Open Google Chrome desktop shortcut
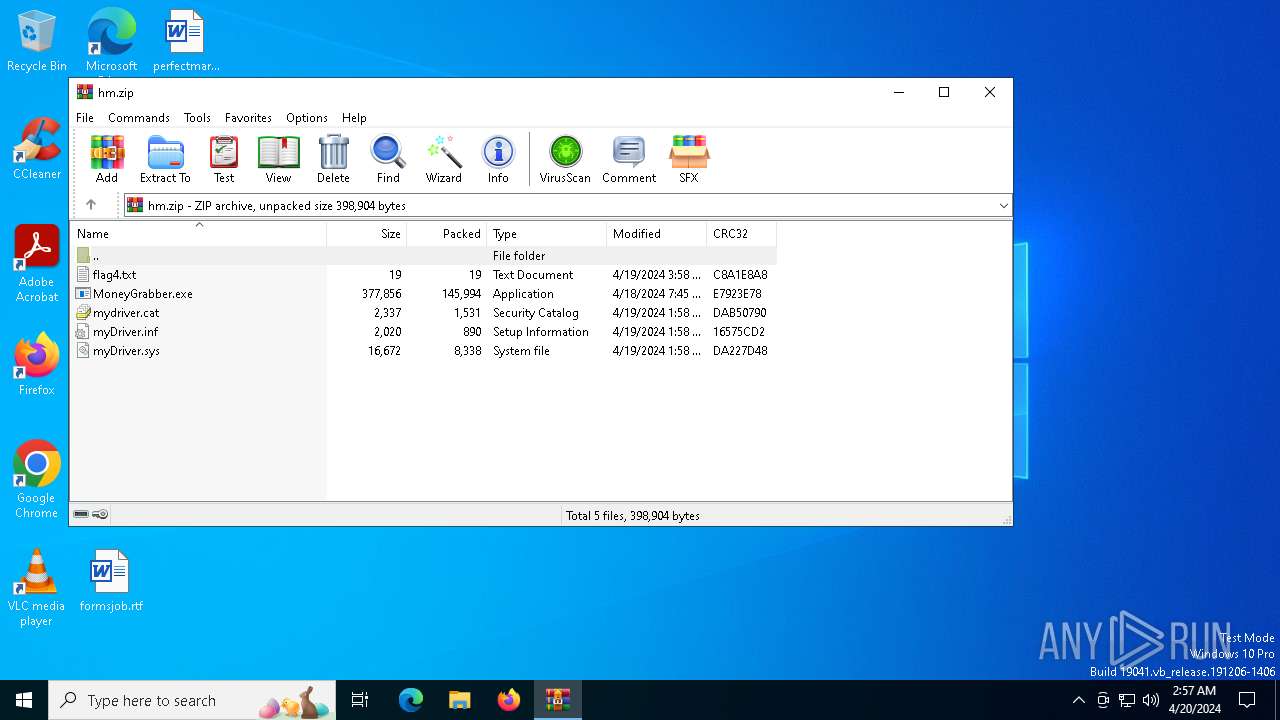The image size is (1280, 720). tap(36, 480)
